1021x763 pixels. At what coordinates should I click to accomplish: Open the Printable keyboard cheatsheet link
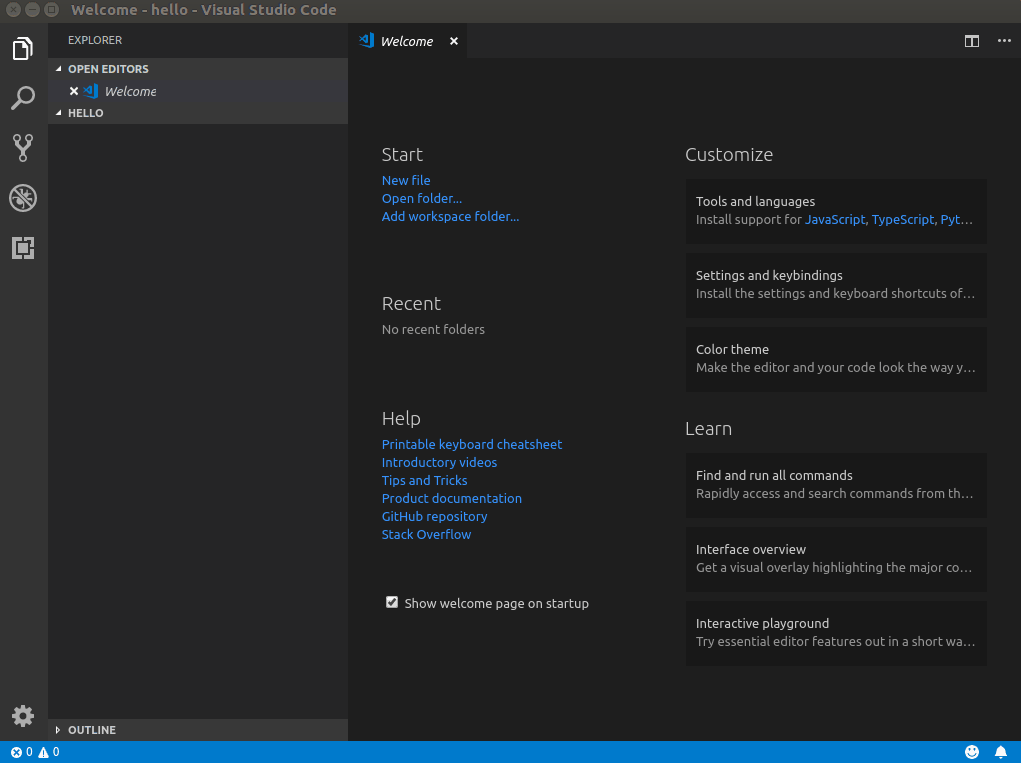click(472, 444)
